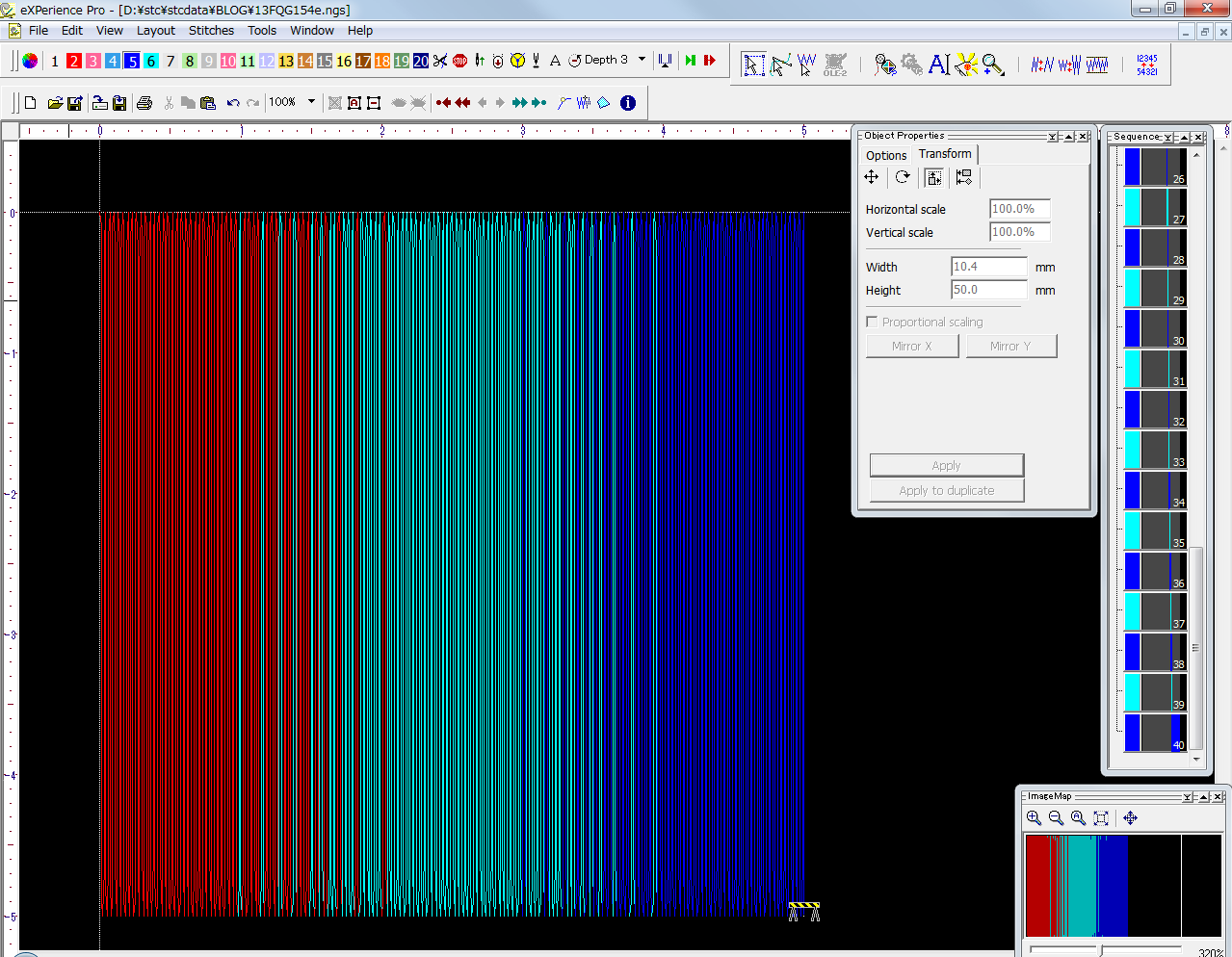Select the move tool in Object Properties
1232x957 pixels.
pos(871,177)
